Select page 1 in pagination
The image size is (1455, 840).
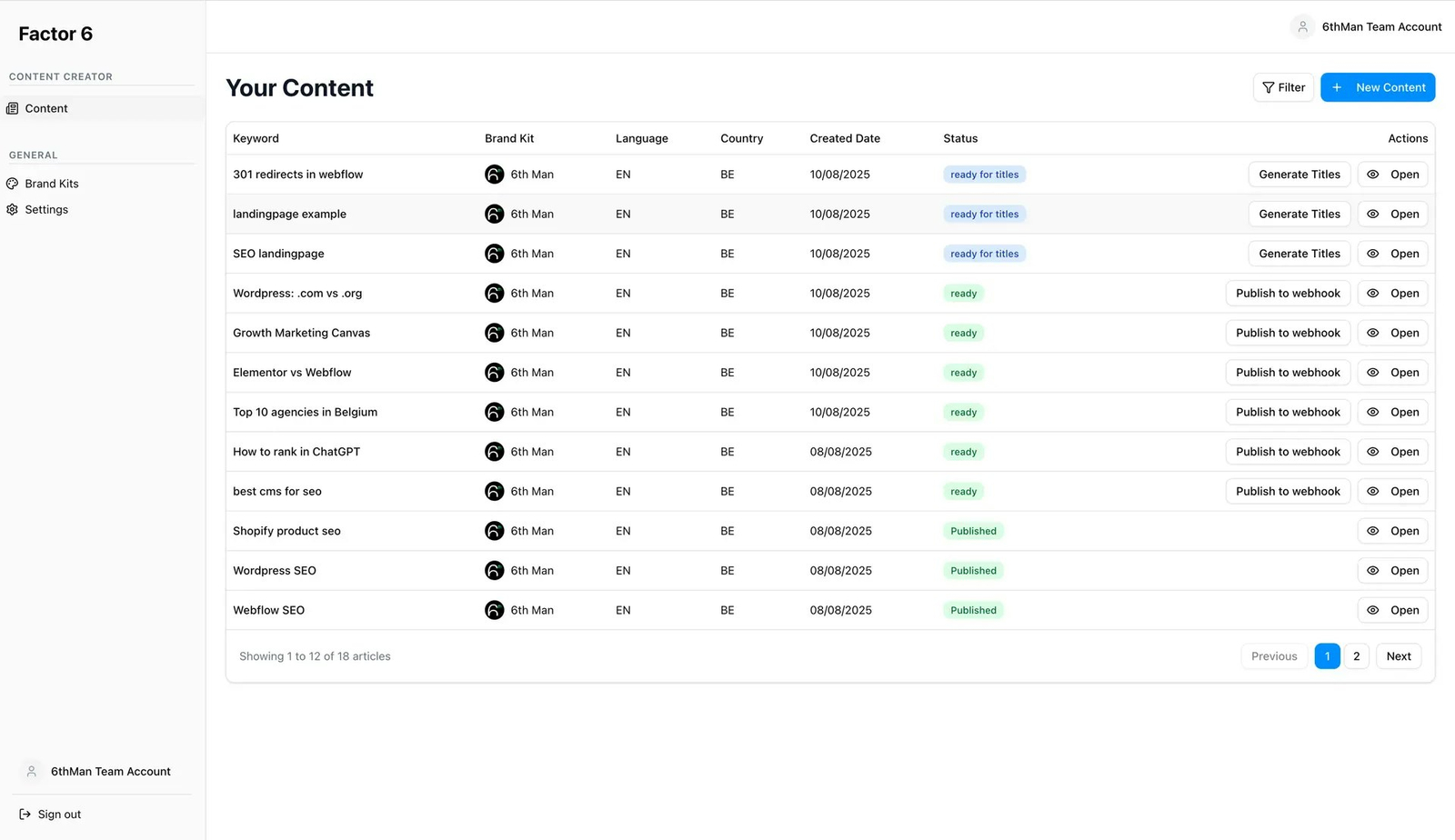[x=1327, y=656]
